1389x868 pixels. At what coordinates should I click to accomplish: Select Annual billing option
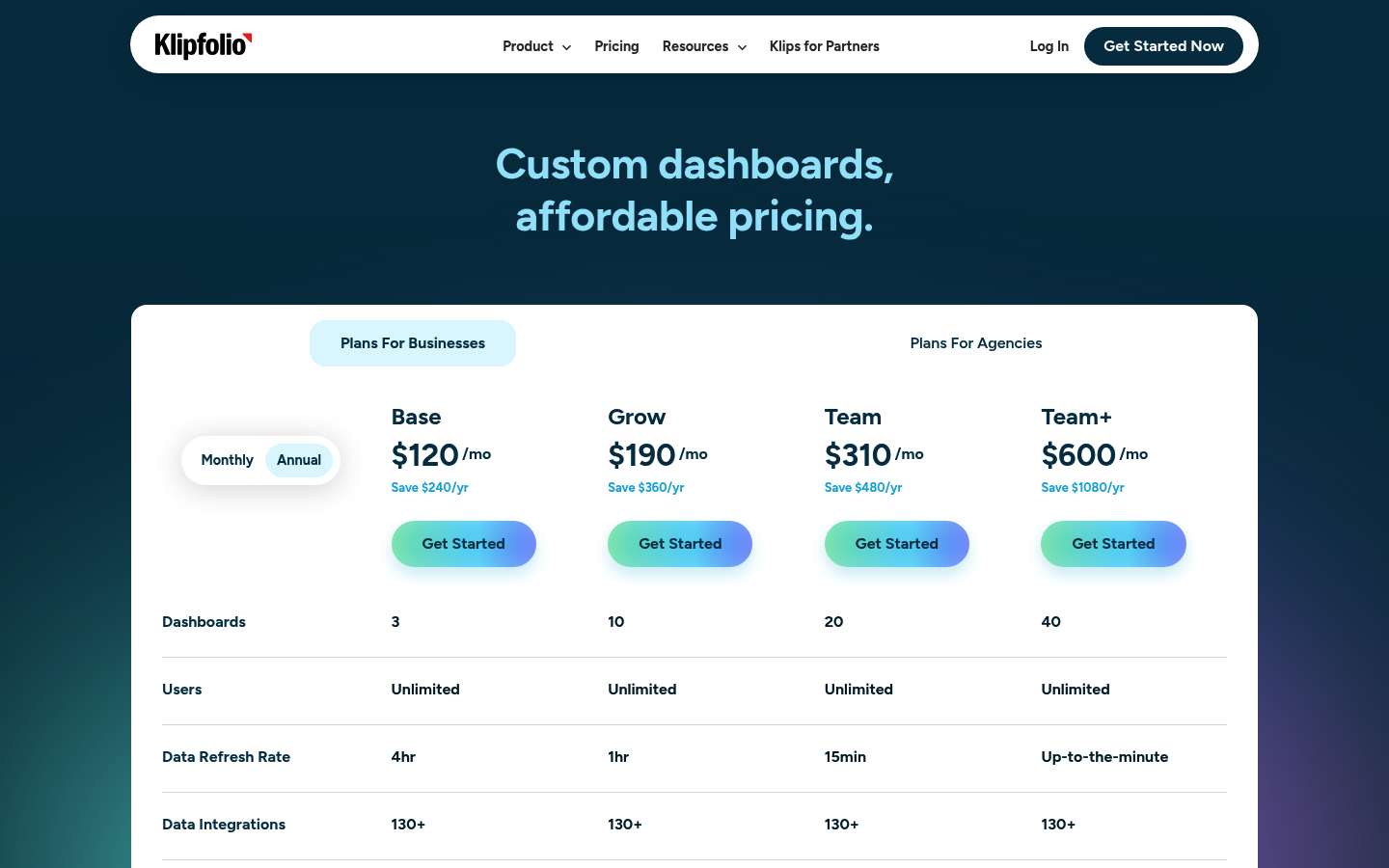(x=299, y=460)
